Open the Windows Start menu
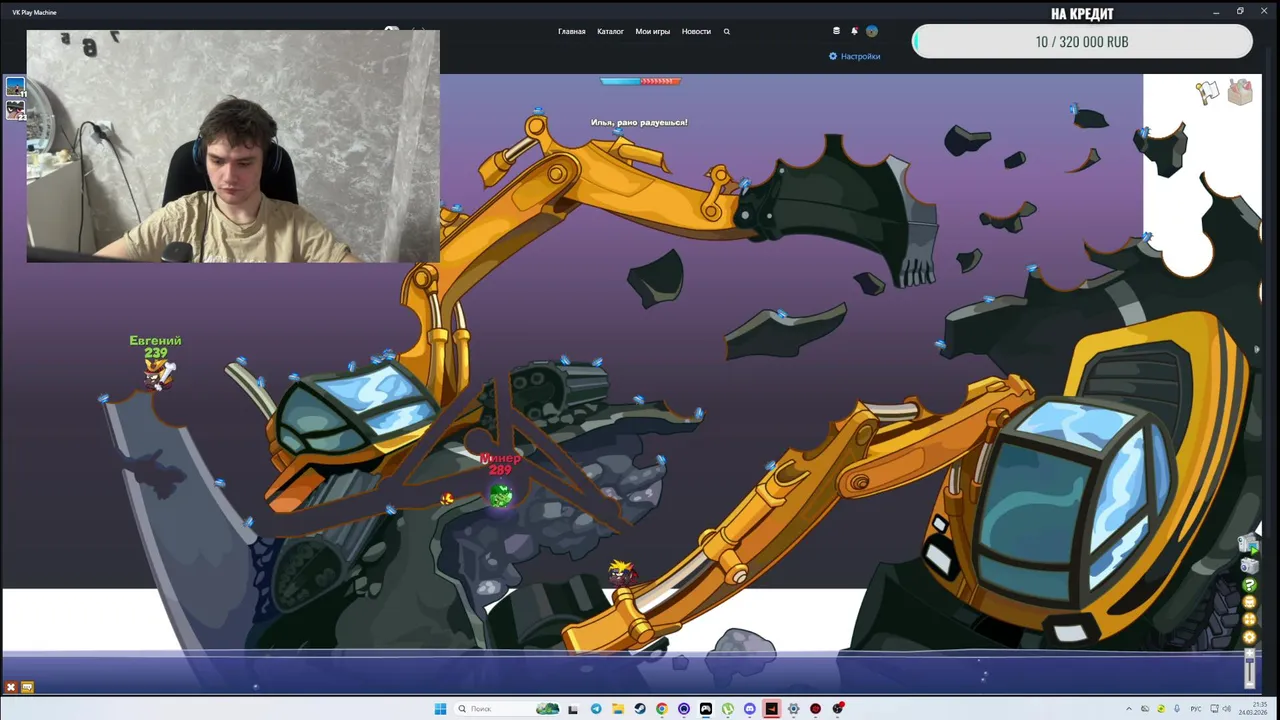 [440, 709]
